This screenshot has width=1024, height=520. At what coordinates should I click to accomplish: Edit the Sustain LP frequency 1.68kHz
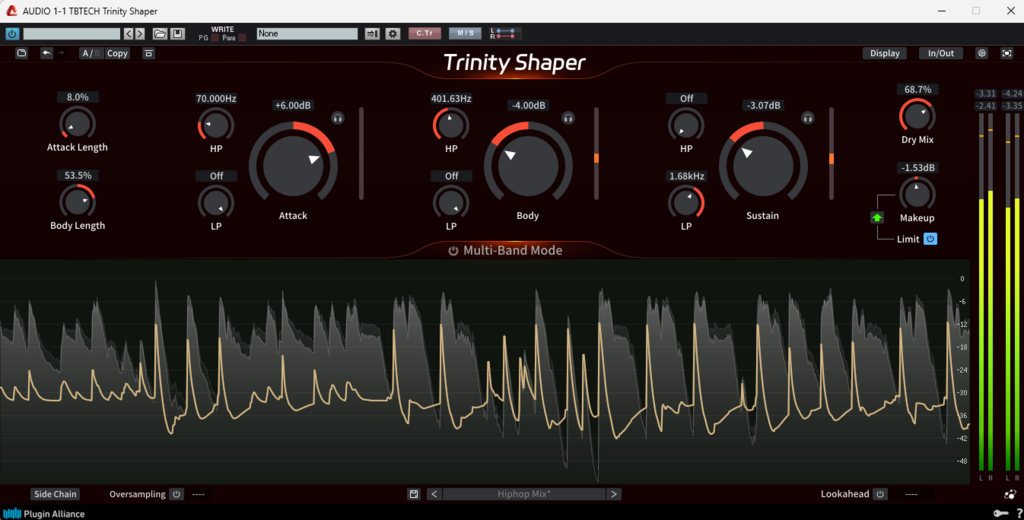tap(686, 176)
